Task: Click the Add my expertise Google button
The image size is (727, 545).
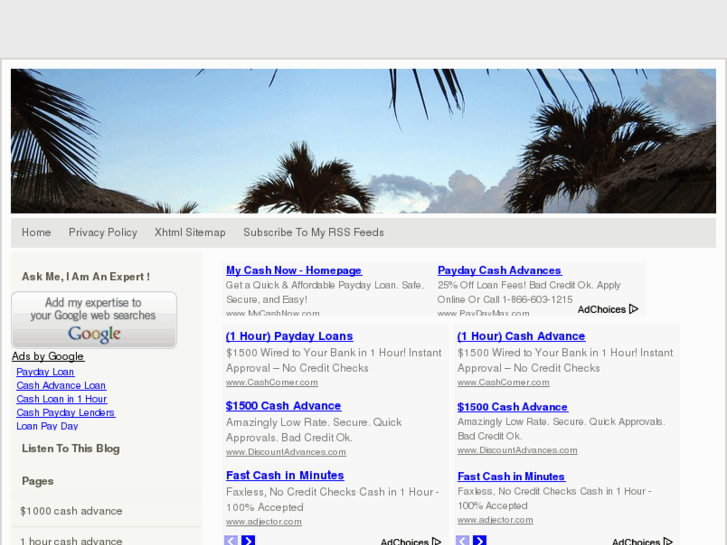Action: [94, 320]
